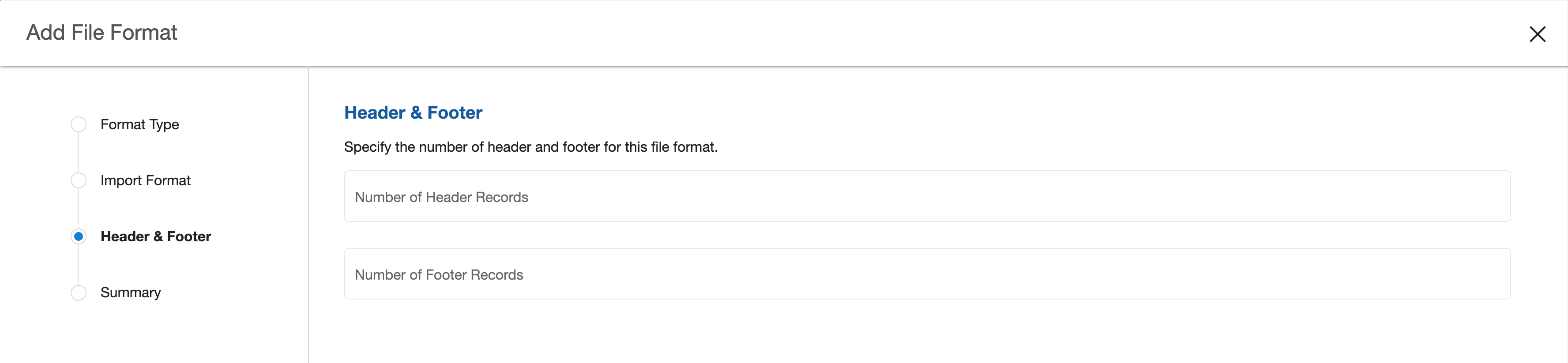Close the Add File Format dialog
1568x363 pixels.
[1537, 34]
